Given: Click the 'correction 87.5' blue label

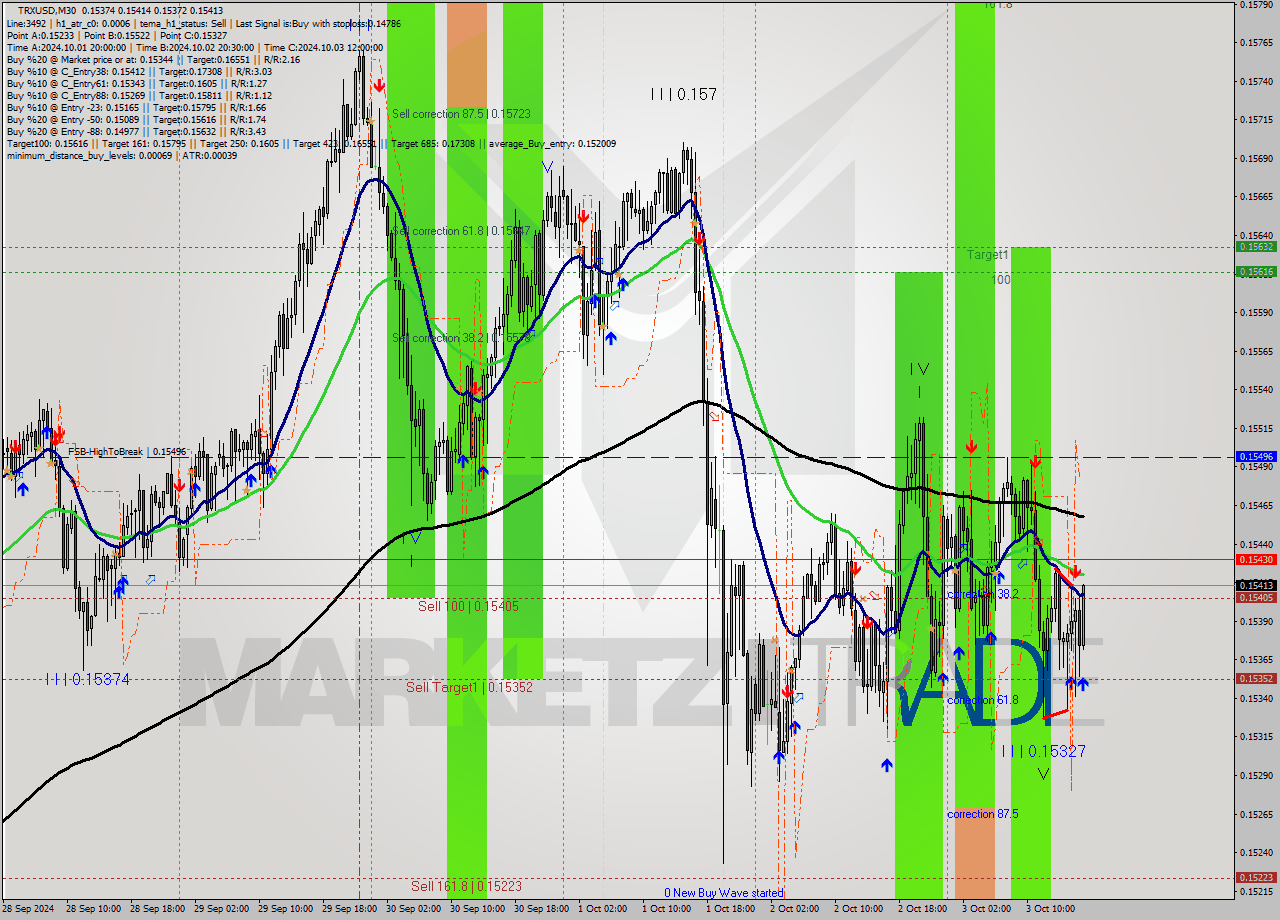Looking at the screenshot, I should click(x=982, y=814).
